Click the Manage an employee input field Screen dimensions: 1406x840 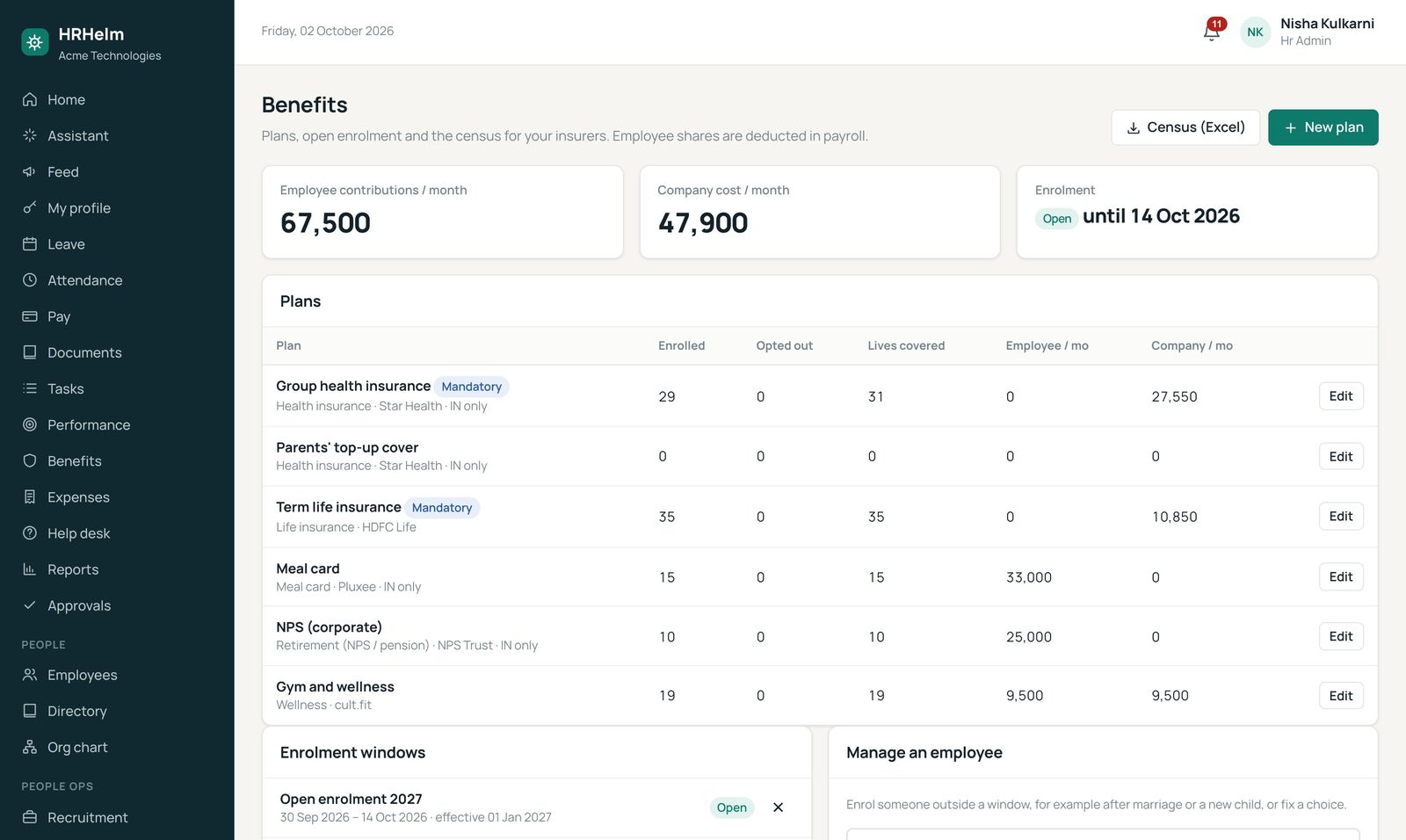(x=1103, y=834)
